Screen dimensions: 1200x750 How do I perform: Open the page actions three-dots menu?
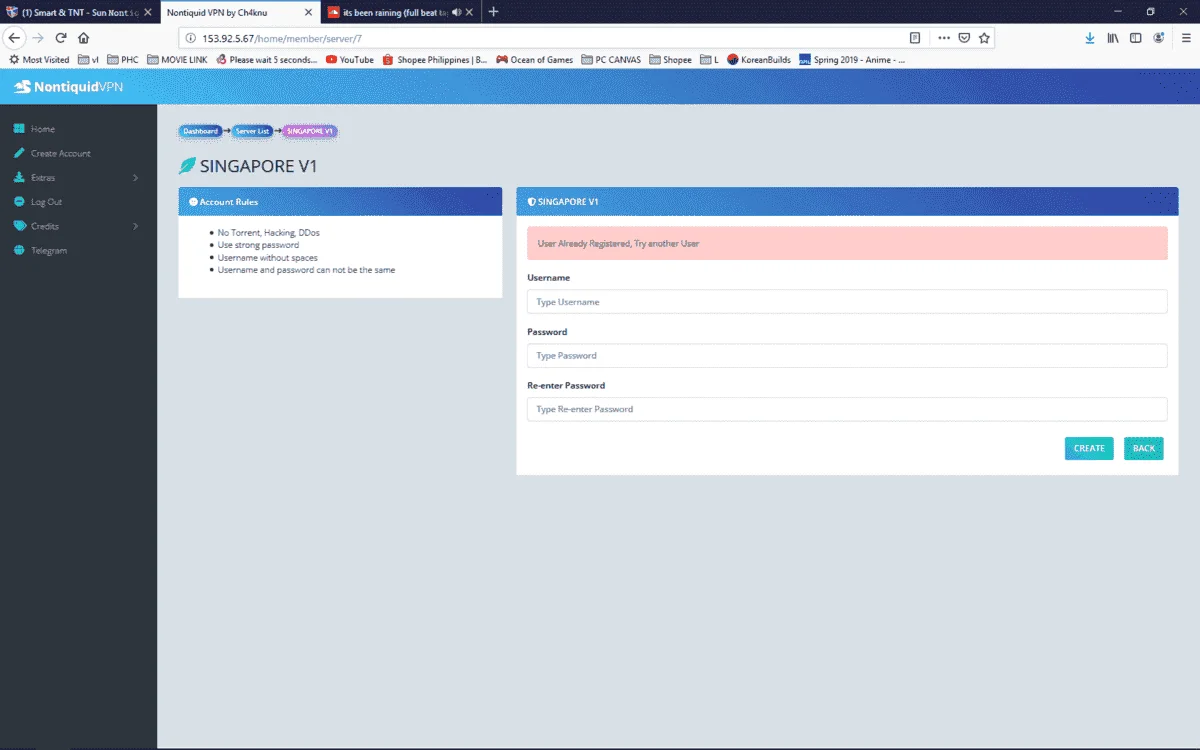pyautogui.click(x=944, y=38)
